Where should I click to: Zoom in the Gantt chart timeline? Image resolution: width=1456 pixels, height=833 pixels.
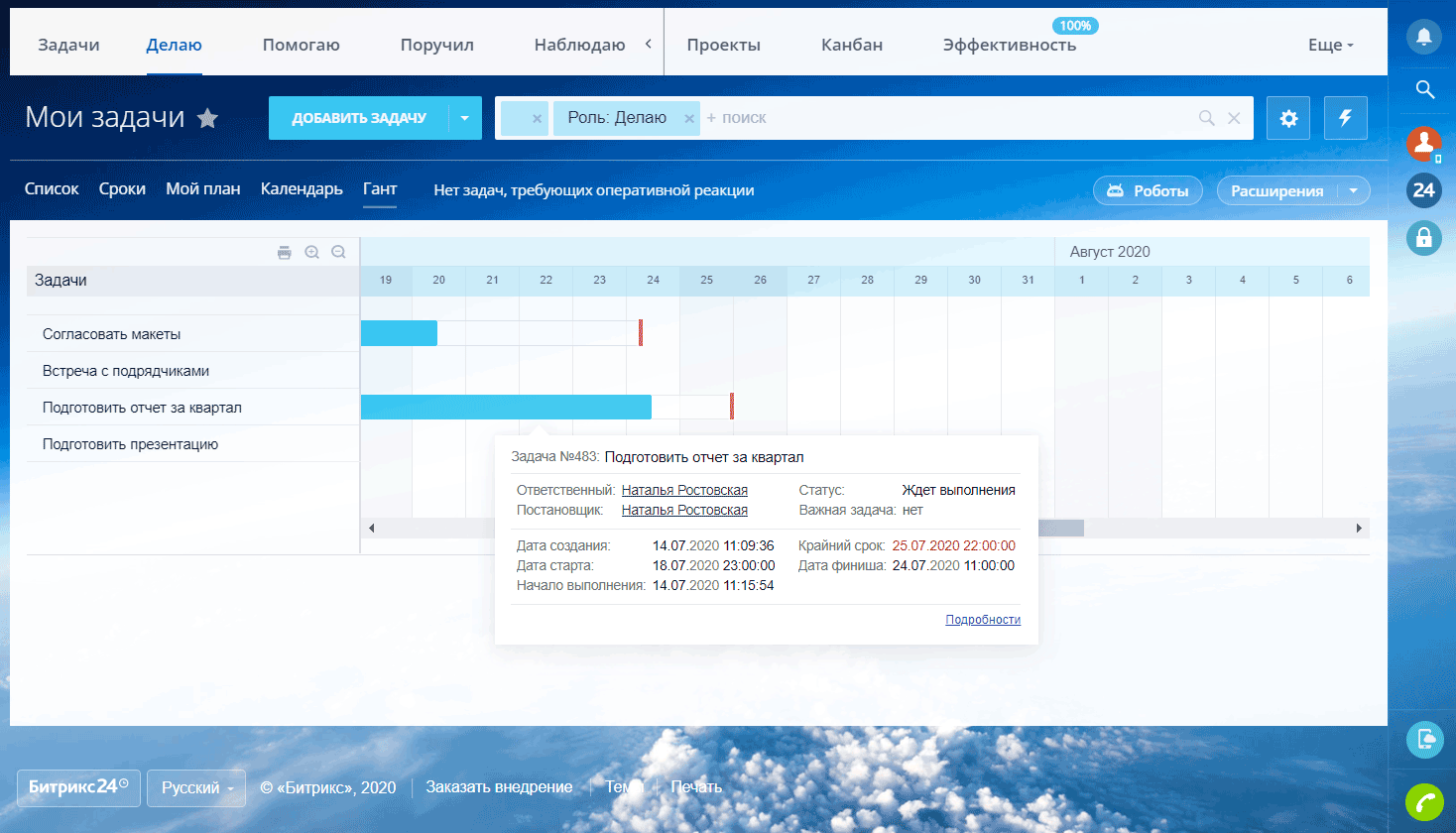pos(311,252)
